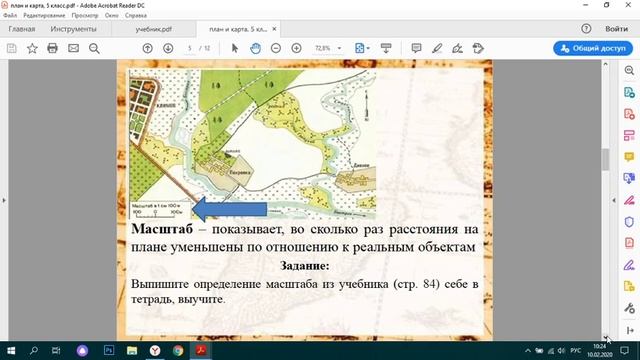Open Export PDF tool in sidebar

coord(629,93)
